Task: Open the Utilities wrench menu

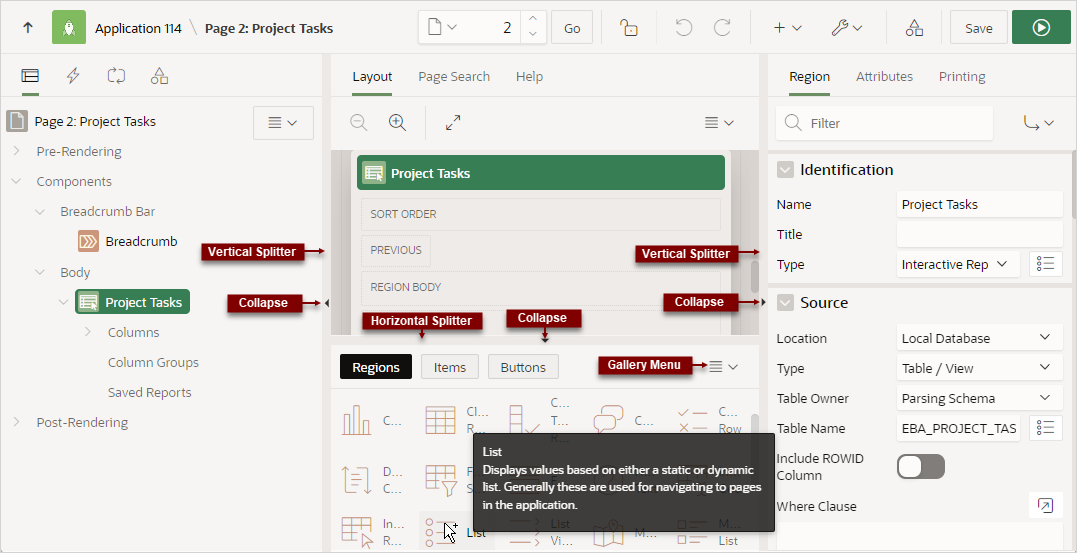Action: pyautogui.click(x=846, y=27)
